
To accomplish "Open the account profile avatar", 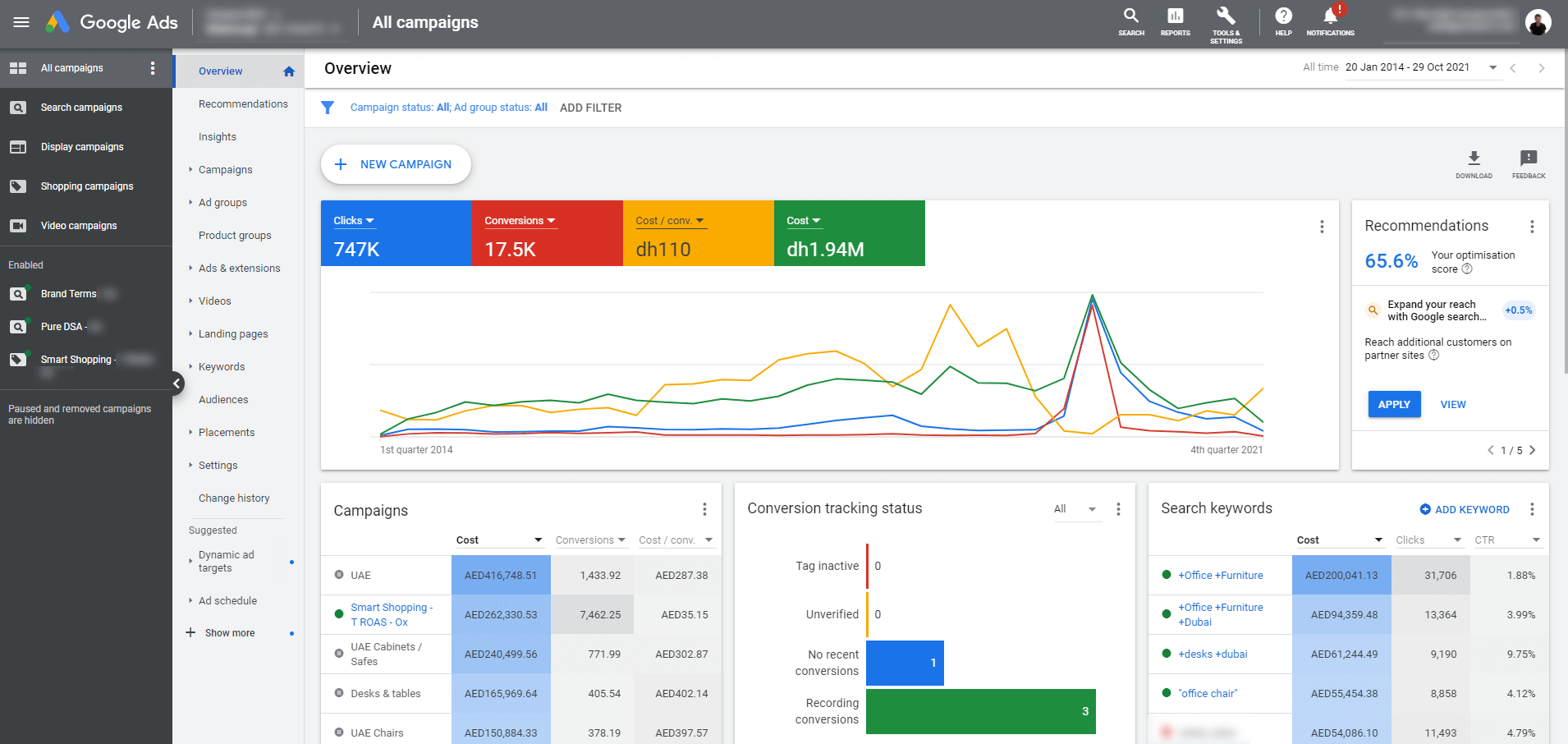I will click(x=1538, y=22).
